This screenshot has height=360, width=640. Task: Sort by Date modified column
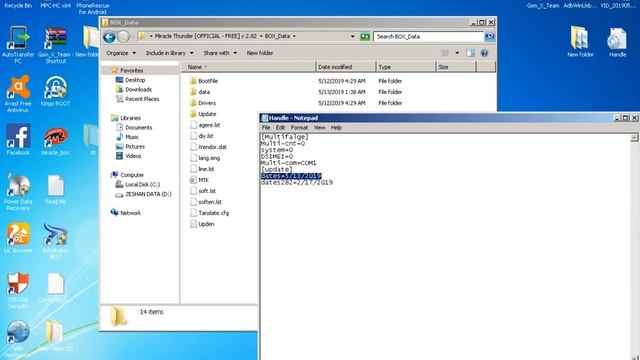click(x=346, y=67)
